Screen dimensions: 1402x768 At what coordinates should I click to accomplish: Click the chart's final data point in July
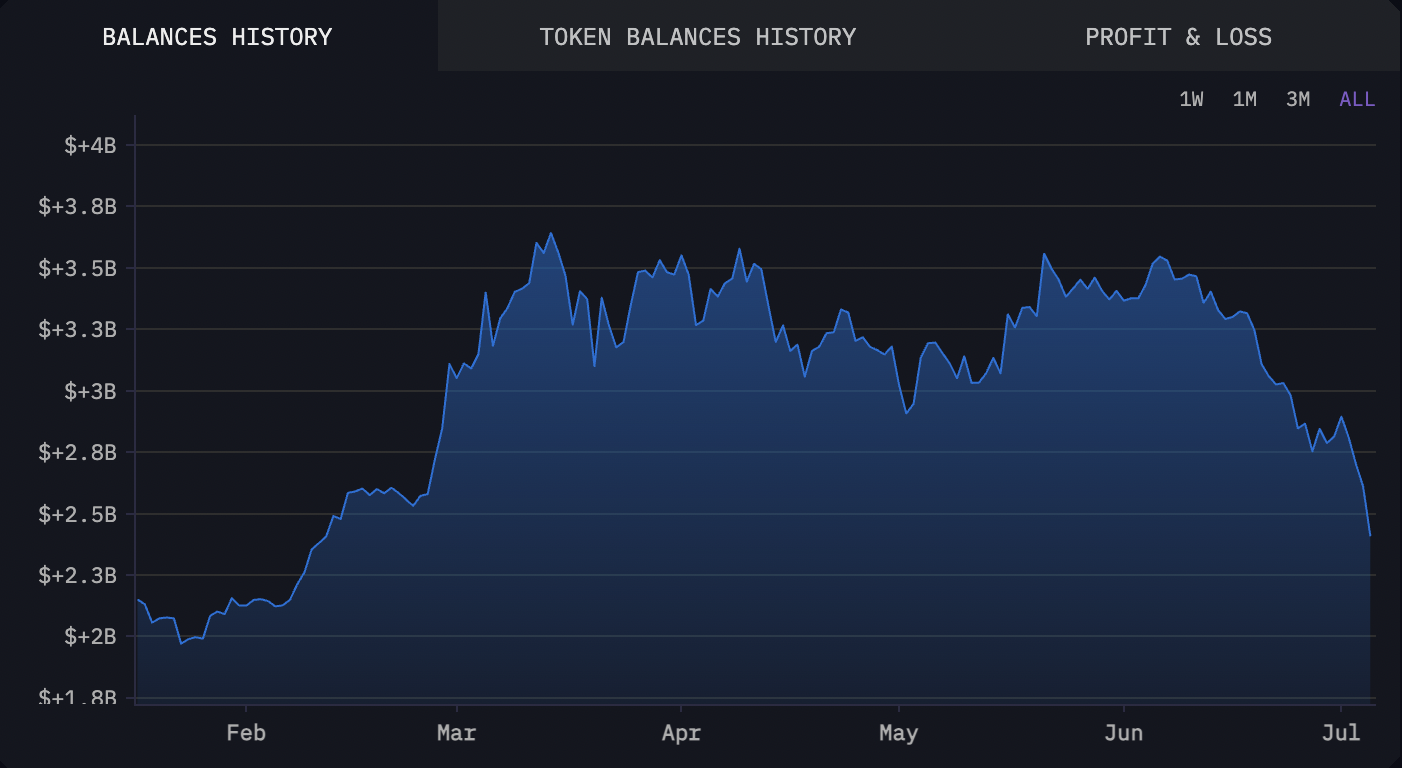point(1370,536)
